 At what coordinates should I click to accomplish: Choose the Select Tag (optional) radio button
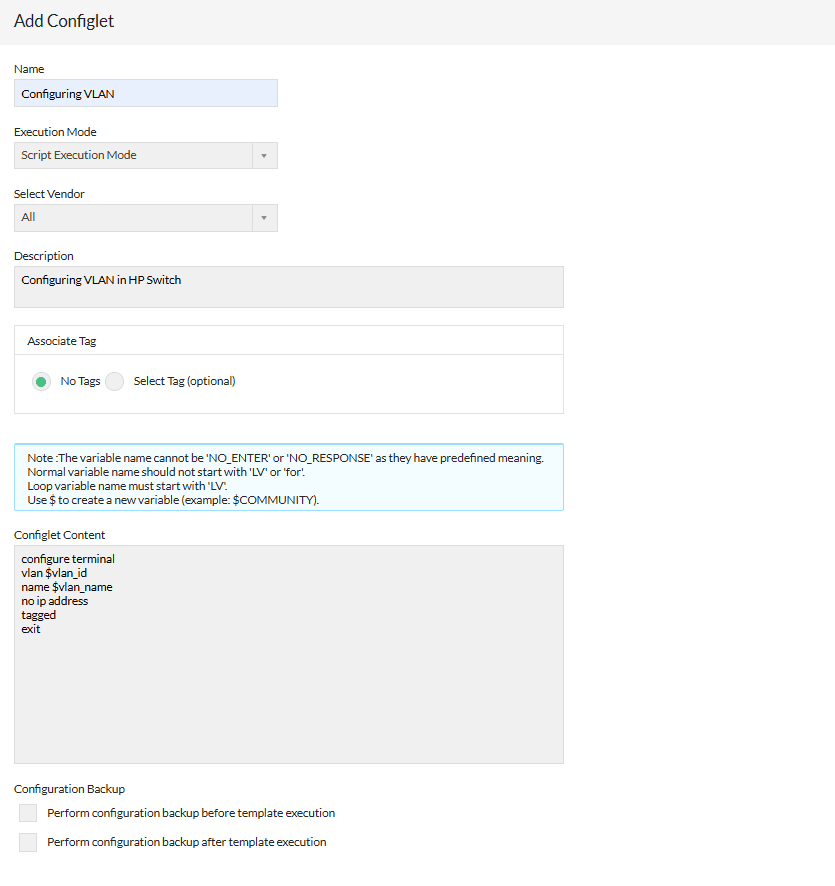[x=115, y=381]
